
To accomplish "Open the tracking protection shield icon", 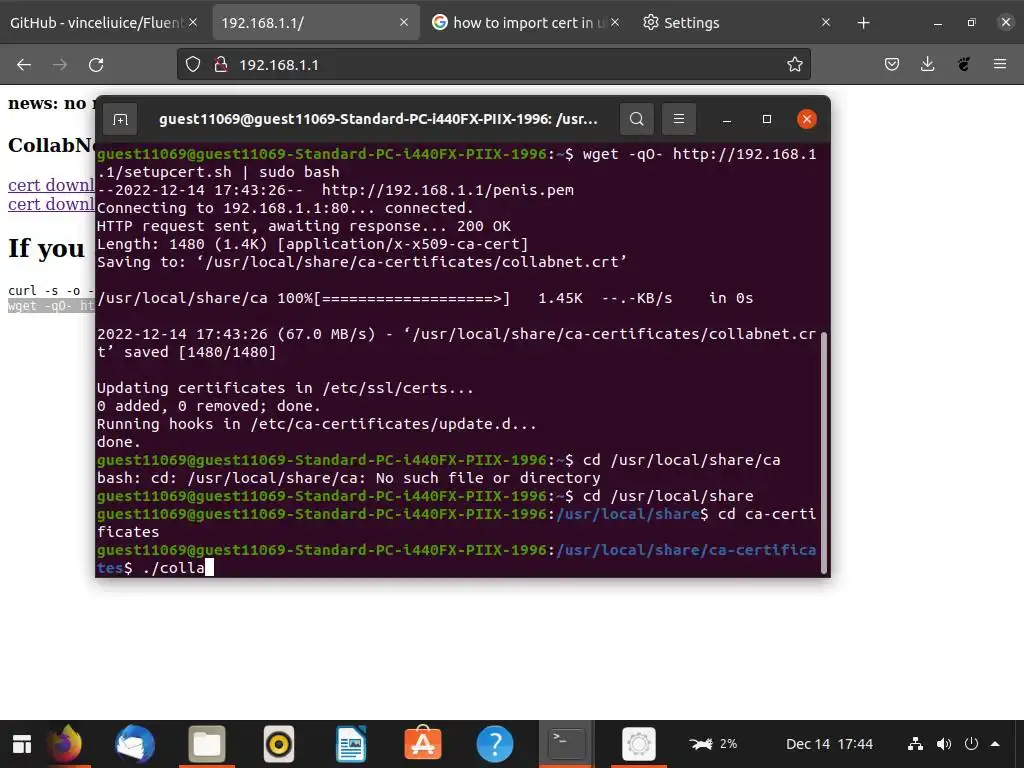I will [x=193, y=65].
